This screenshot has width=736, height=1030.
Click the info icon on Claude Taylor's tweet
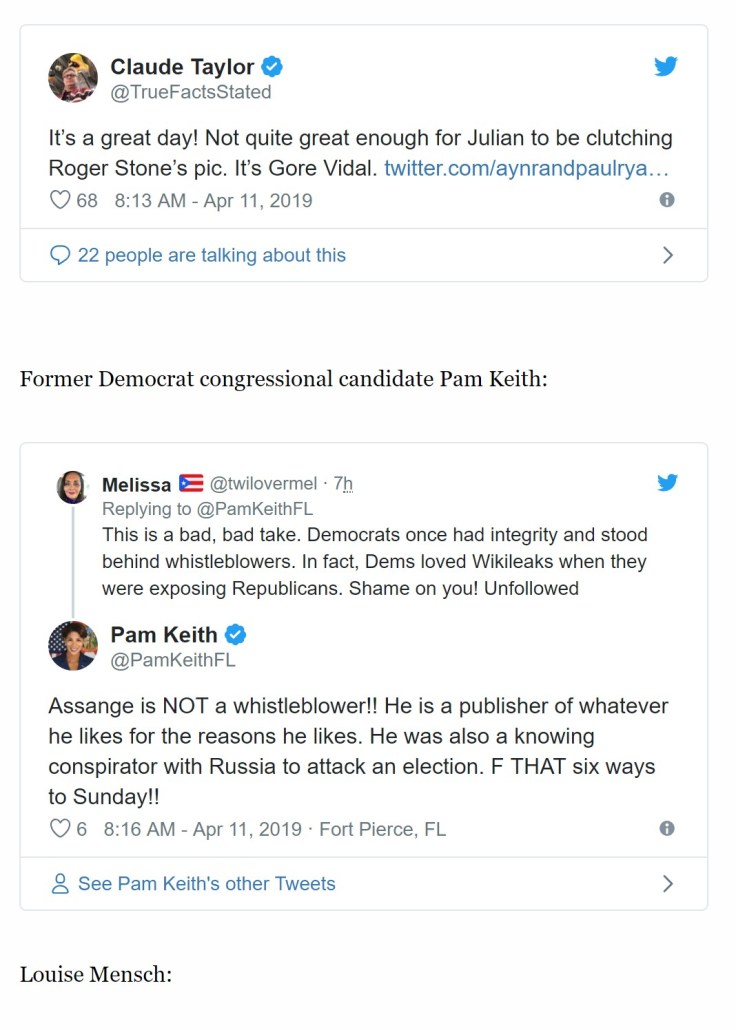click(x=667, y=200)
